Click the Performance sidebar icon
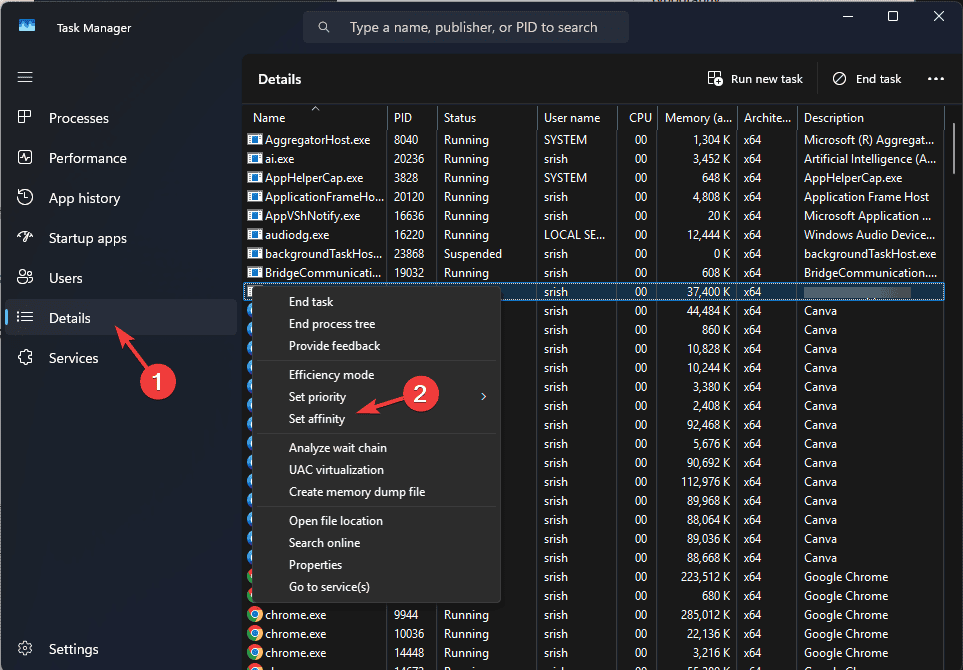This screenshot has height=670, width=963. (25, 157)
